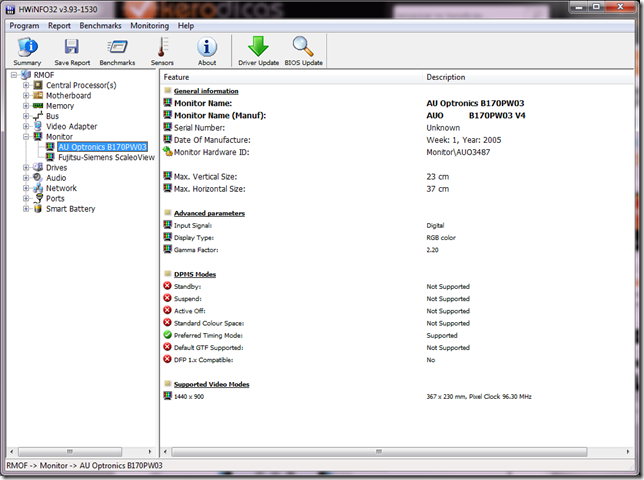Open the Monitoring menu
Screen dimensions: 644x480
(150, 26)
